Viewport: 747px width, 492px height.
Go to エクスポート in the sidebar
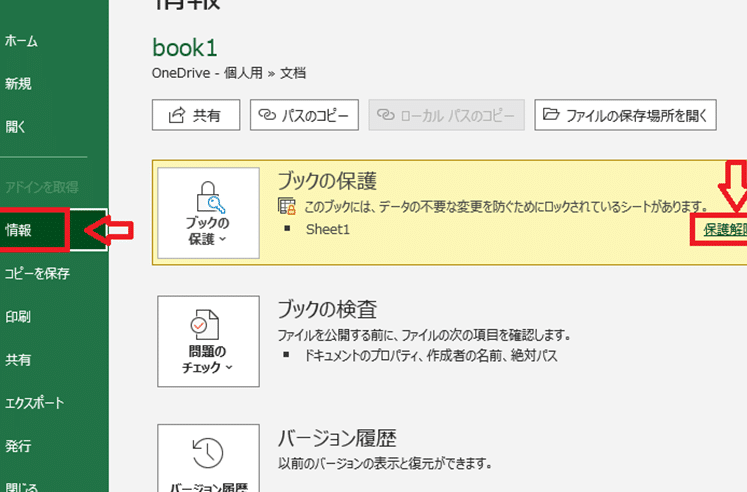point(34,403)
